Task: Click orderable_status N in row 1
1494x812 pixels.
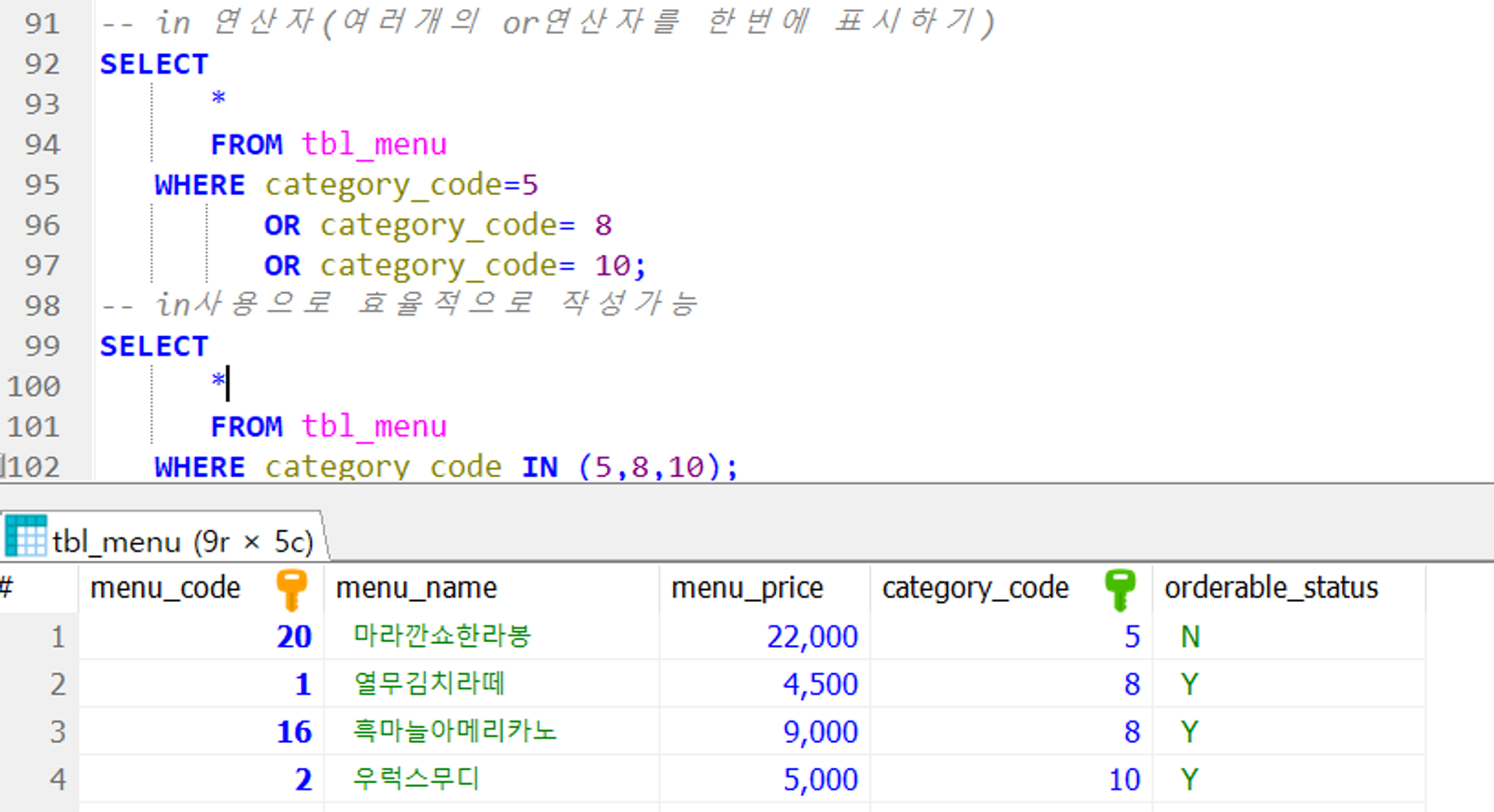Action: click(x=1191, y=637)
